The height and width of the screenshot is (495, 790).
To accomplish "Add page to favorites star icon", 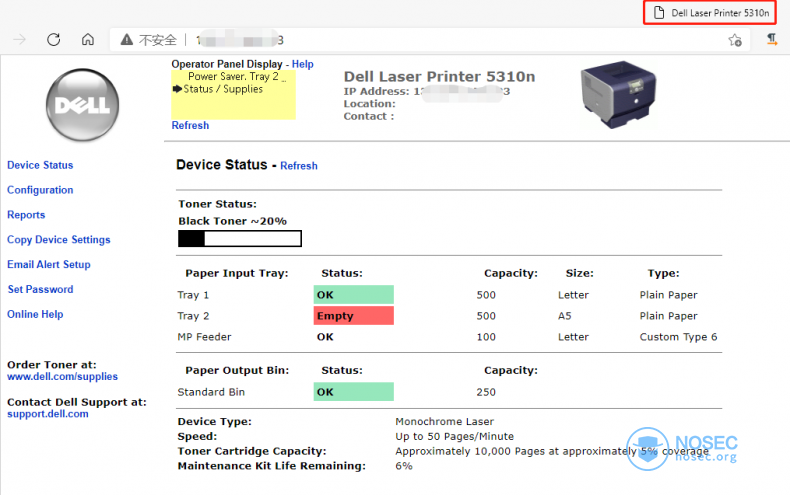I will [x=735, y=40].
